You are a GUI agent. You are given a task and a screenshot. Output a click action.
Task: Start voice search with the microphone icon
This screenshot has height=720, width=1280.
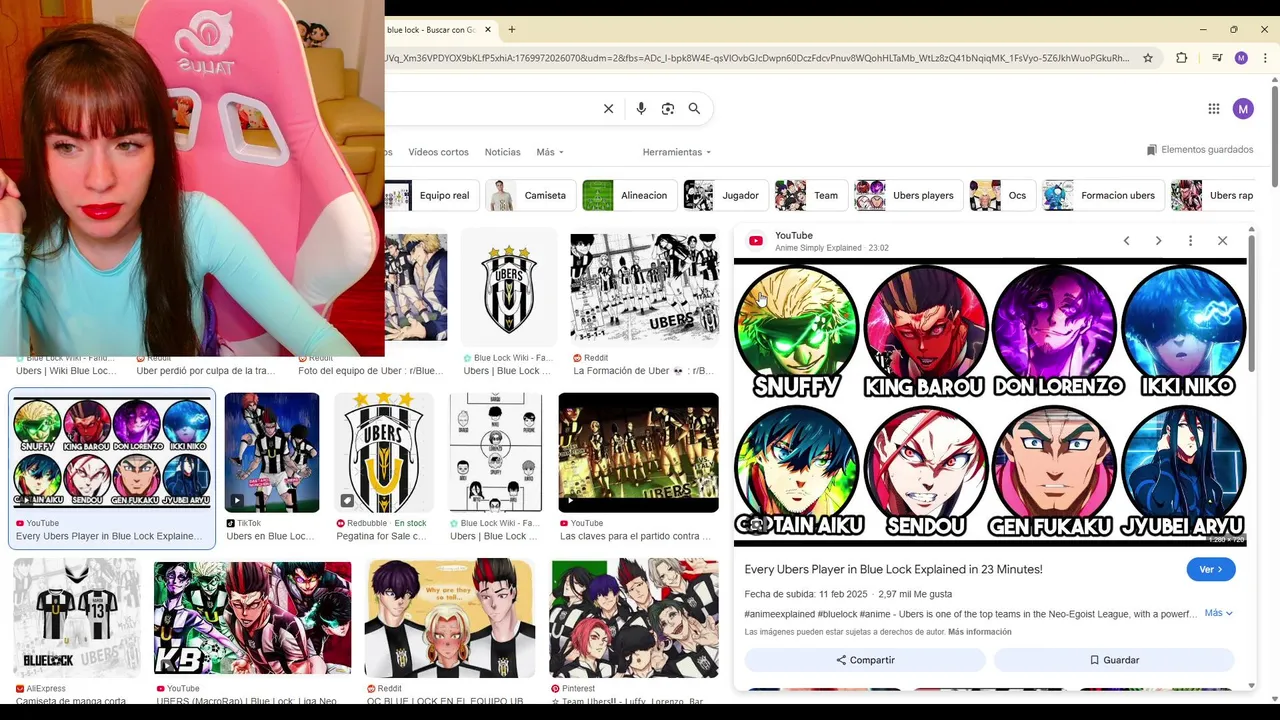pos(641,109)
